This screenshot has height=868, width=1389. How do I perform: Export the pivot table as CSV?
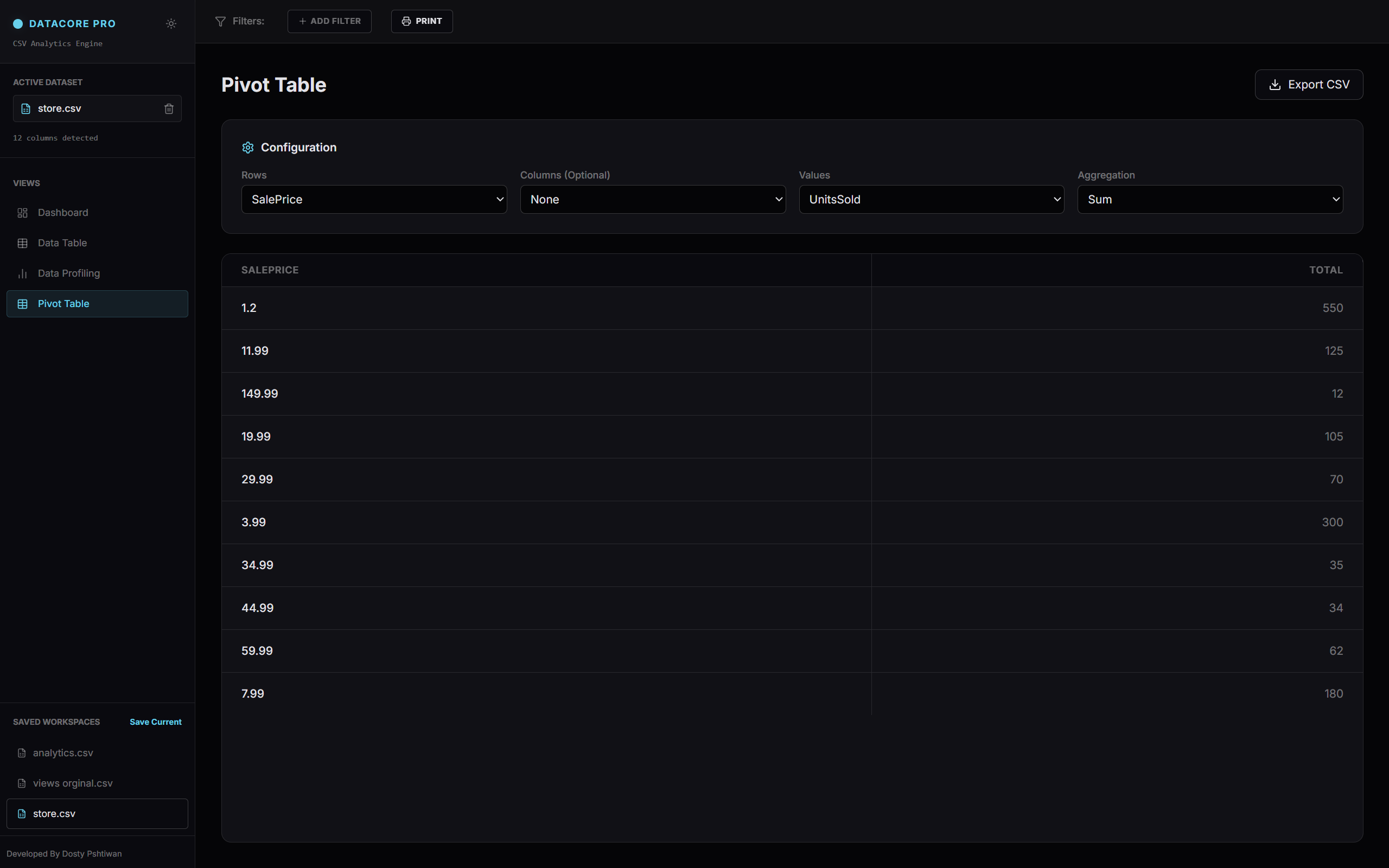pyautogui.click(x=1309, y=85)
